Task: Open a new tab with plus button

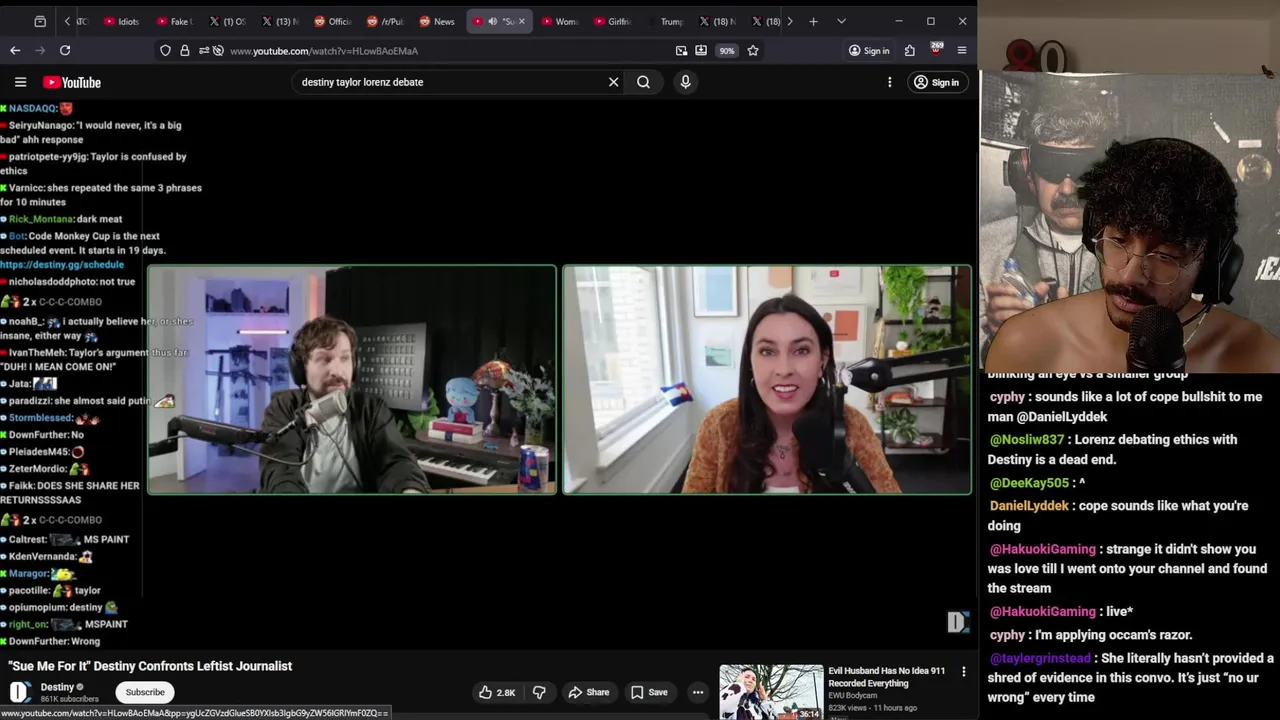Action: (x=813, y=21)
